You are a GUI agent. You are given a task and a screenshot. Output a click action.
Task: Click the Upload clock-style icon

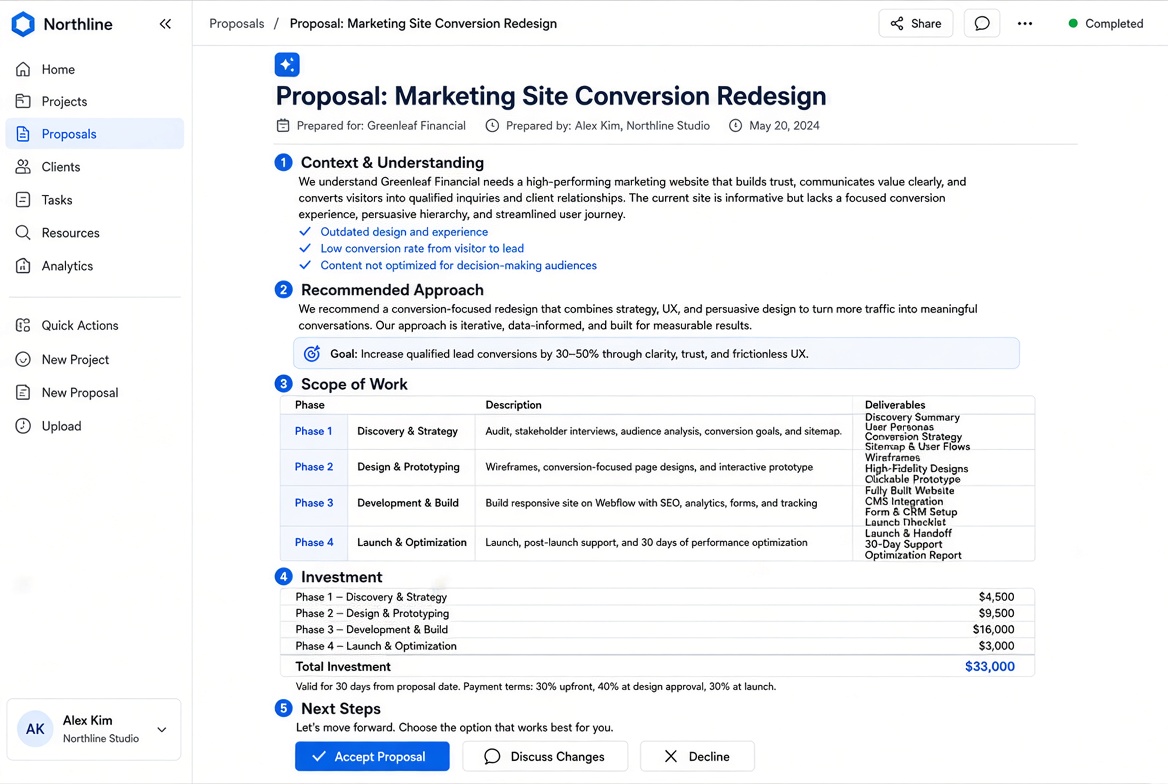point(23,426)
